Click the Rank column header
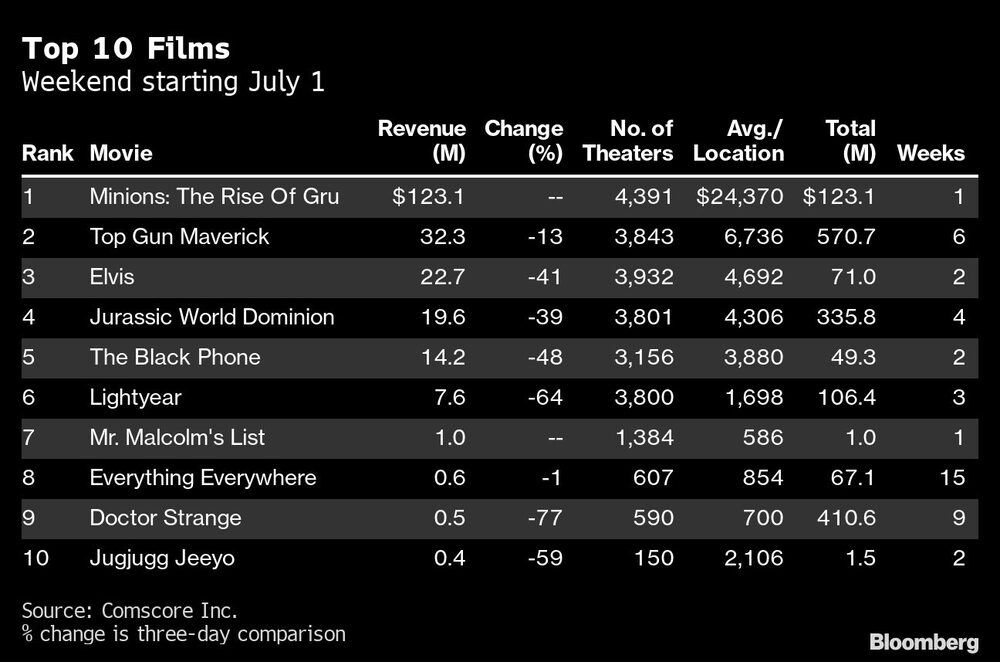The image size is (1000, 662). point(48,153)
